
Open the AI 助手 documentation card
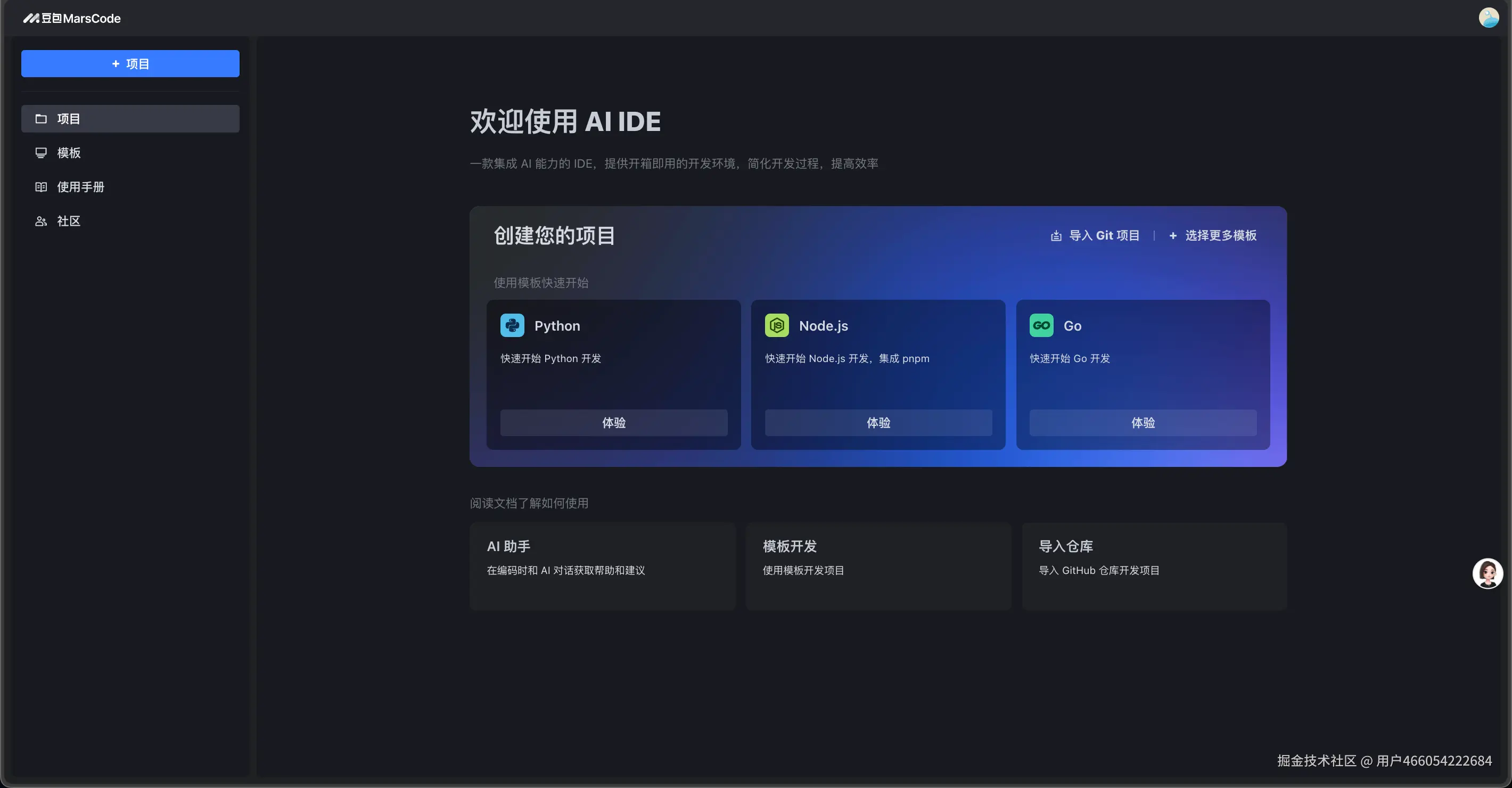click(602, 565)
